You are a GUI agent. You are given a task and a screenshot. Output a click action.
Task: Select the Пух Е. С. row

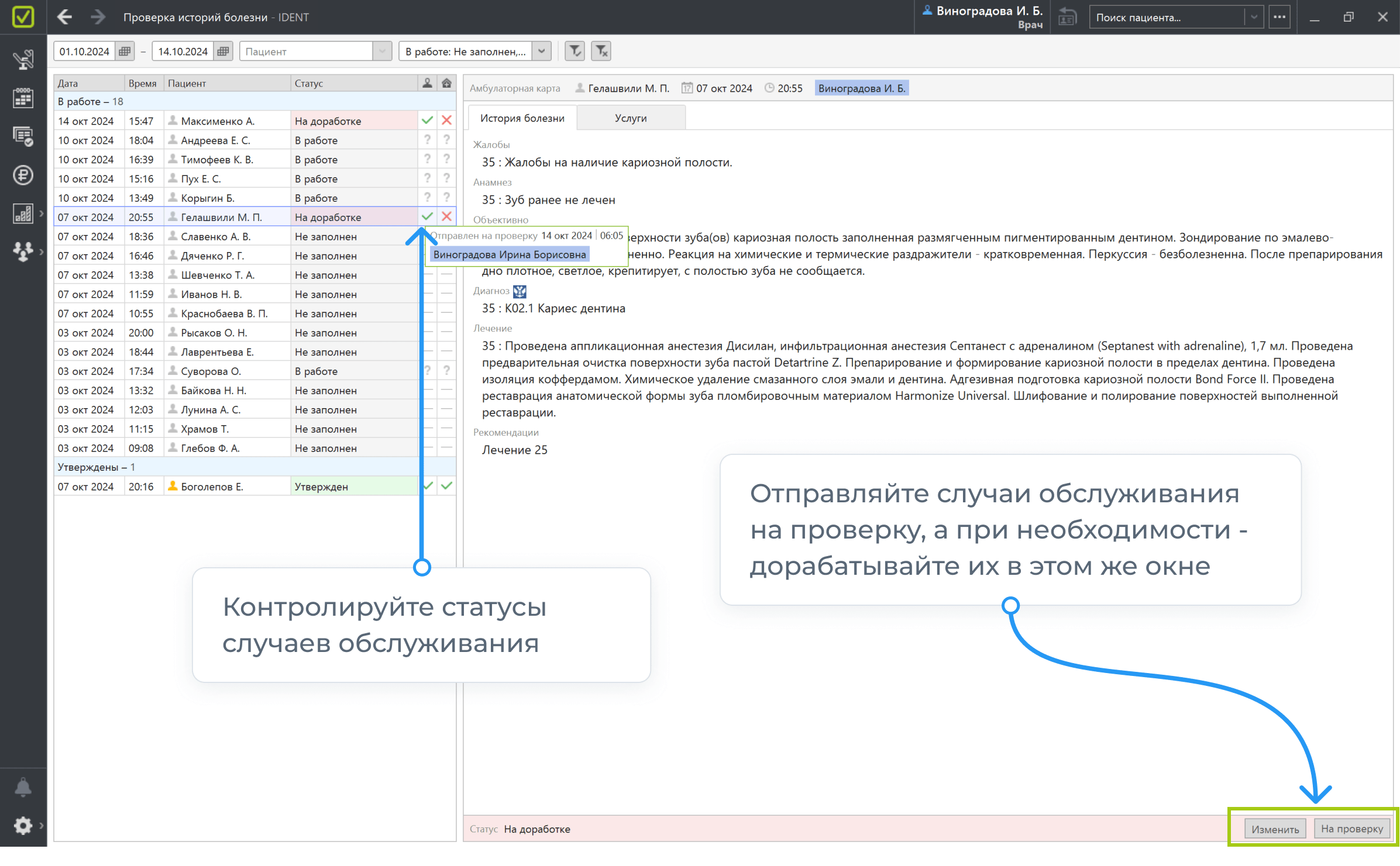254,179
